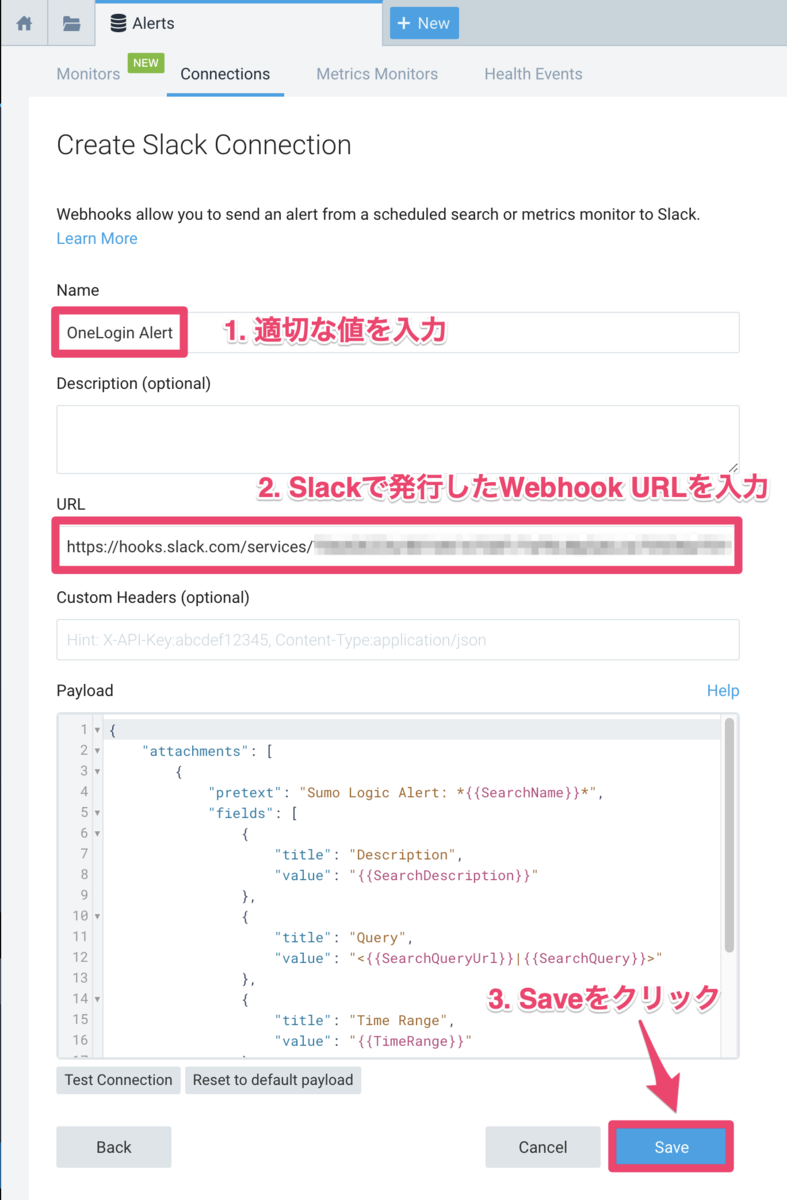The width and height of the screenshot is (787, 1200).
Task: Collapse fold arrow on payload line 3
Action: tap(97, 771)
